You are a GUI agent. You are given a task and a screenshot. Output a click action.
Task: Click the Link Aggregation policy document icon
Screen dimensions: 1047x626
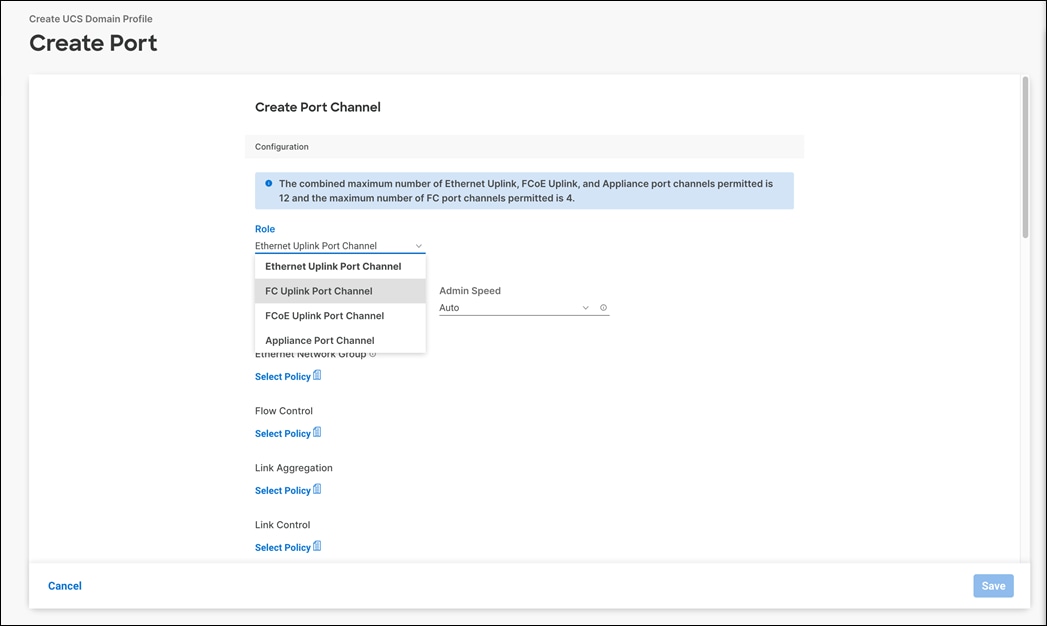(x=317, y=489)
